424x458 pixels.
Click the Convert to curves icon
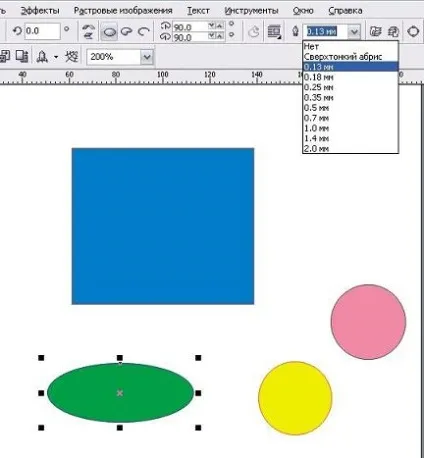pos(413,32)
